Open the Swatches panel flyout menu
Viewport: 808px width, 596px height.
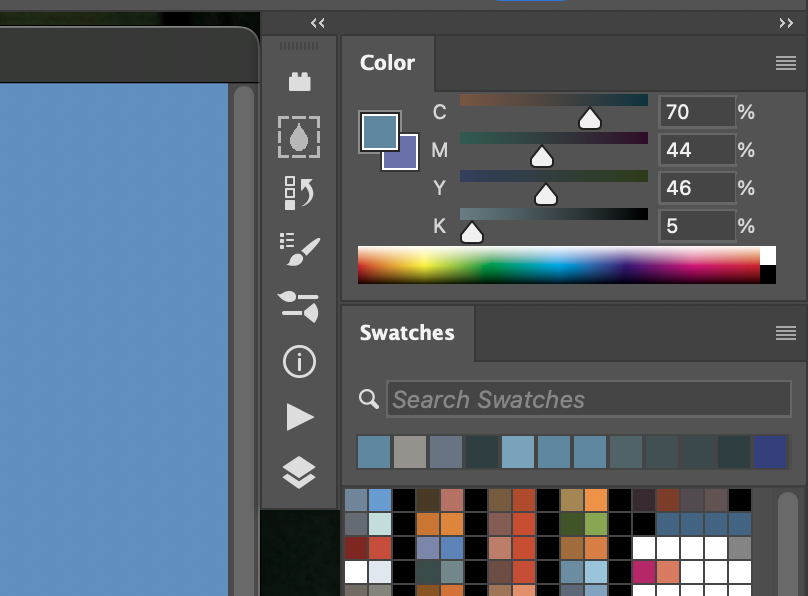coord(784,333)
